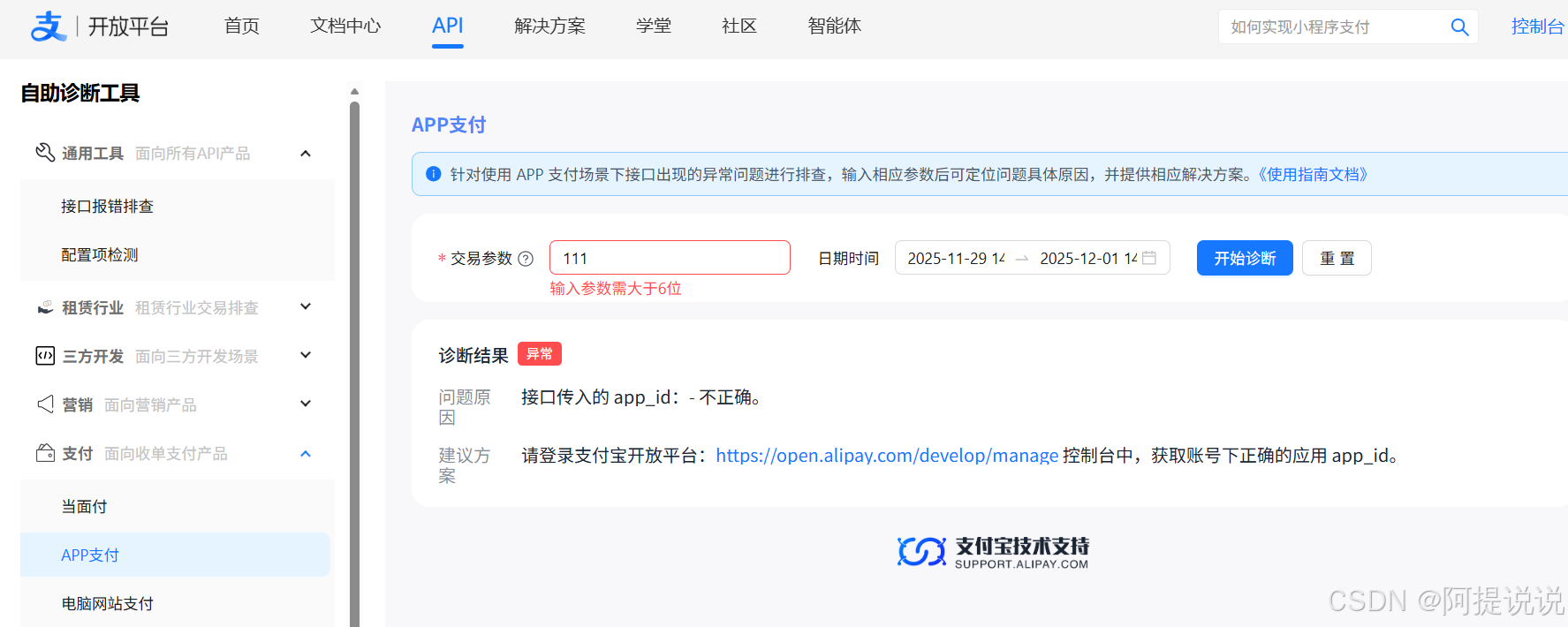The image size is (1568, 627).
Task: Click the end date 2025-12-01 field
Action: coord(1088,258)
